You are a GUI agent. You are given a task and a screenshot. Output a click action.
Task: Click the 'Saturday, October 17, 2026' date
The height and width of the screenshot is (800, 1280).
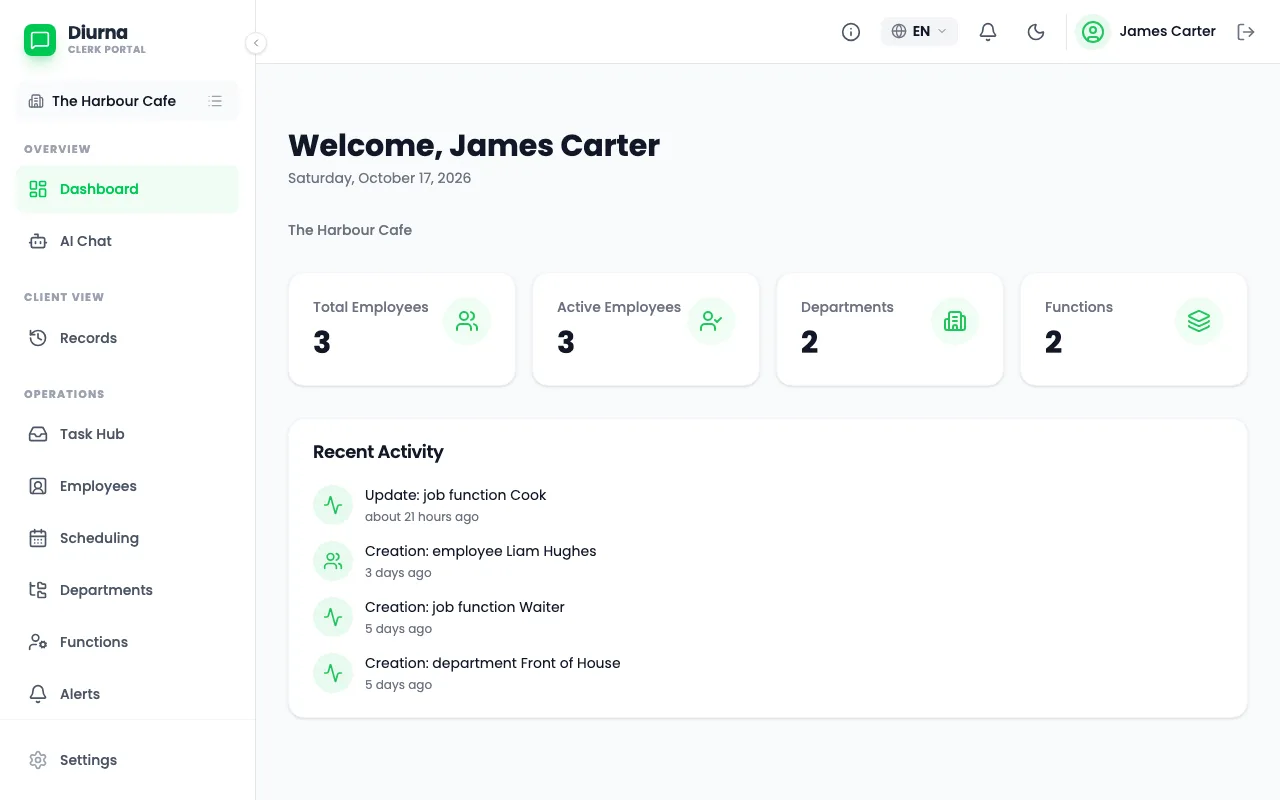pyautogui.click(x=379, y=178)
